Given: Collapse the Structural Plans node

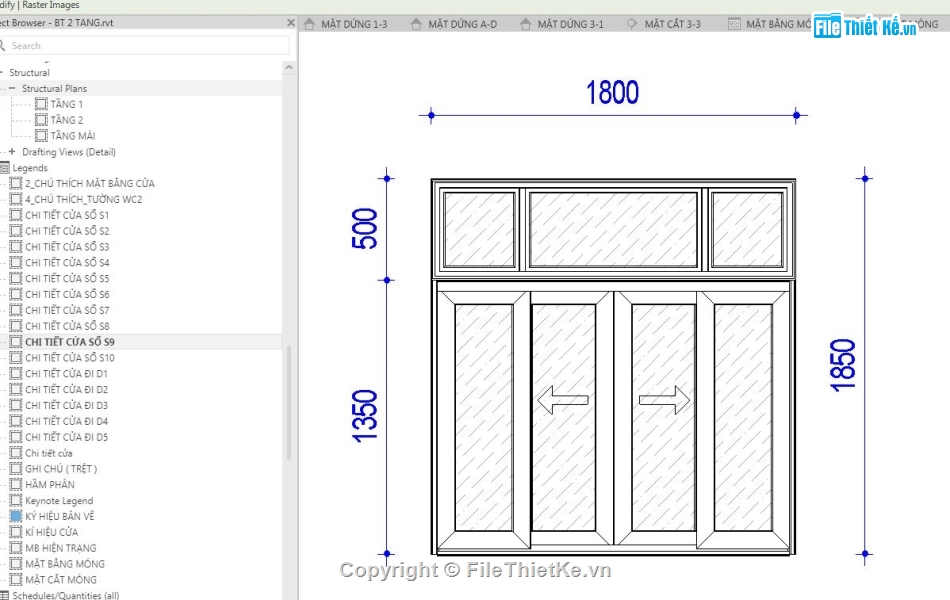Looking at the screenshot, I should [12, 88].
